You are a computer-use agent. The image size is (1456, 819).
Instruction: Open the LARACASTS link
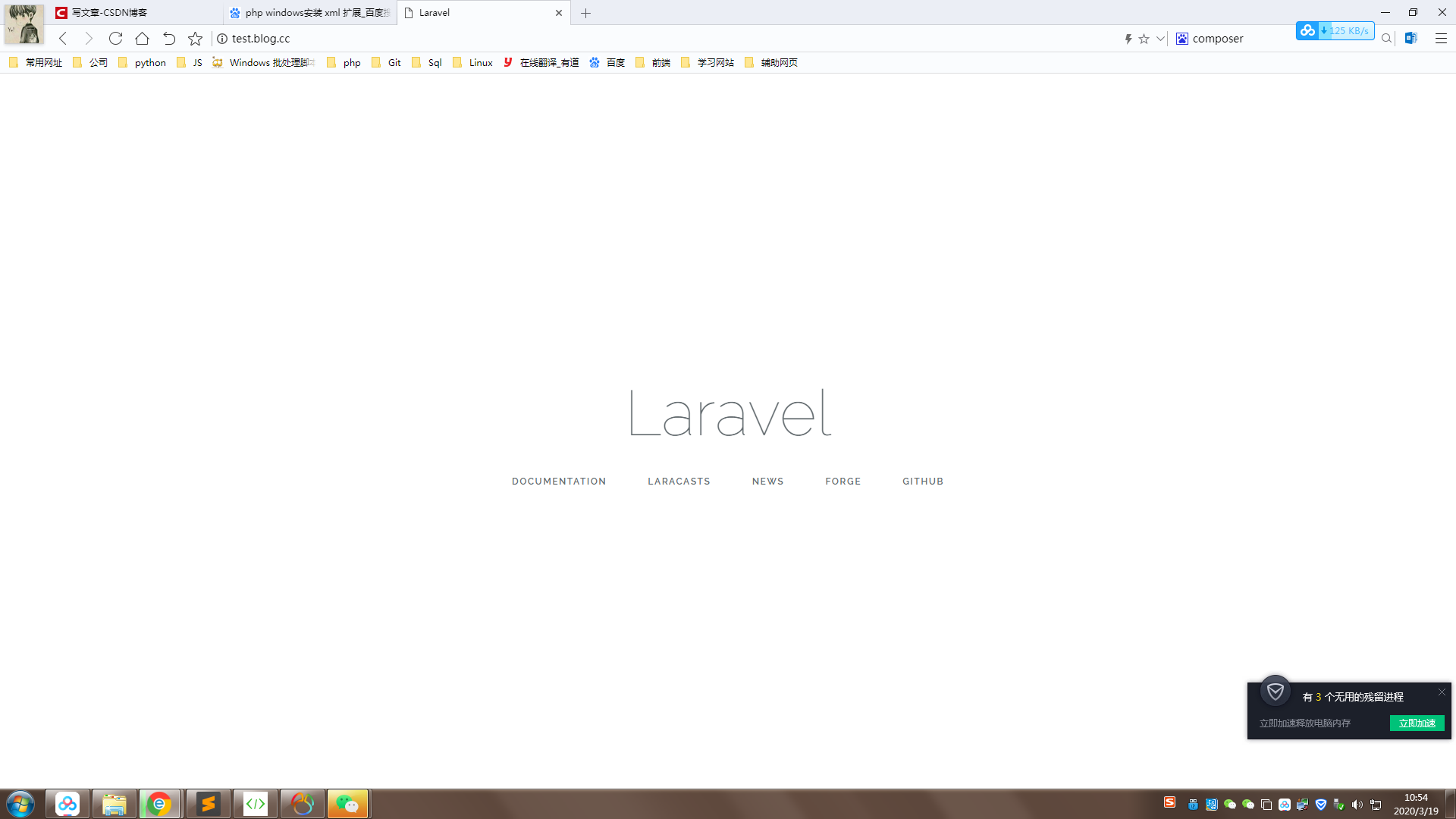pos(679,482)
